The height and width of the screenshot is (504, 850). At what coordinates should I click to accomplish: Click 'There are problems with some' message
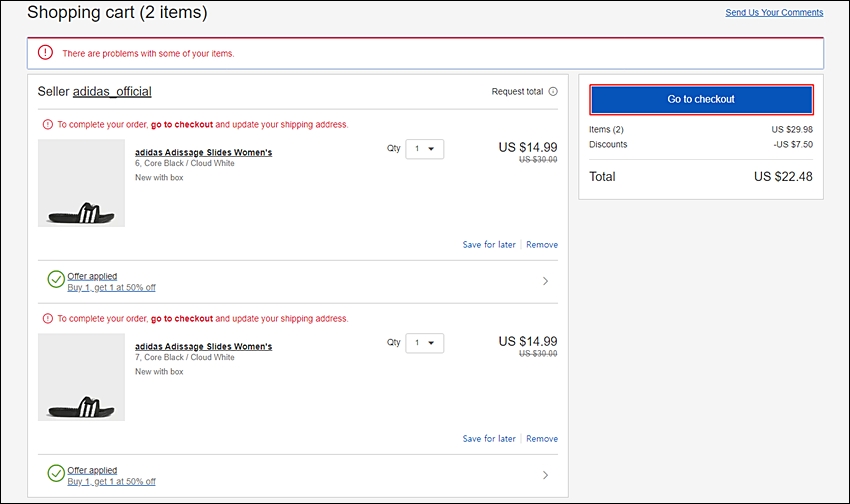[x=148, y=54]
